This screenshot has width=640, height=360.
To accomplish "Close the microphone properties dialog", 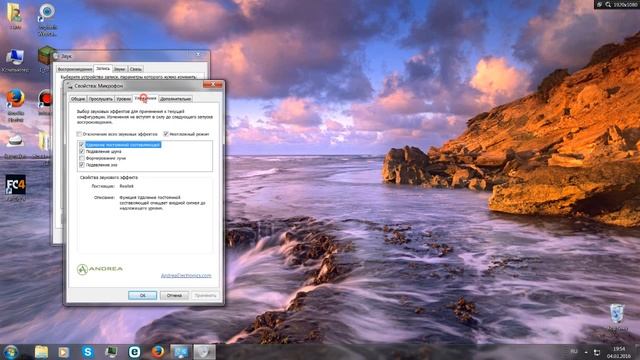I will coord(213,84).
